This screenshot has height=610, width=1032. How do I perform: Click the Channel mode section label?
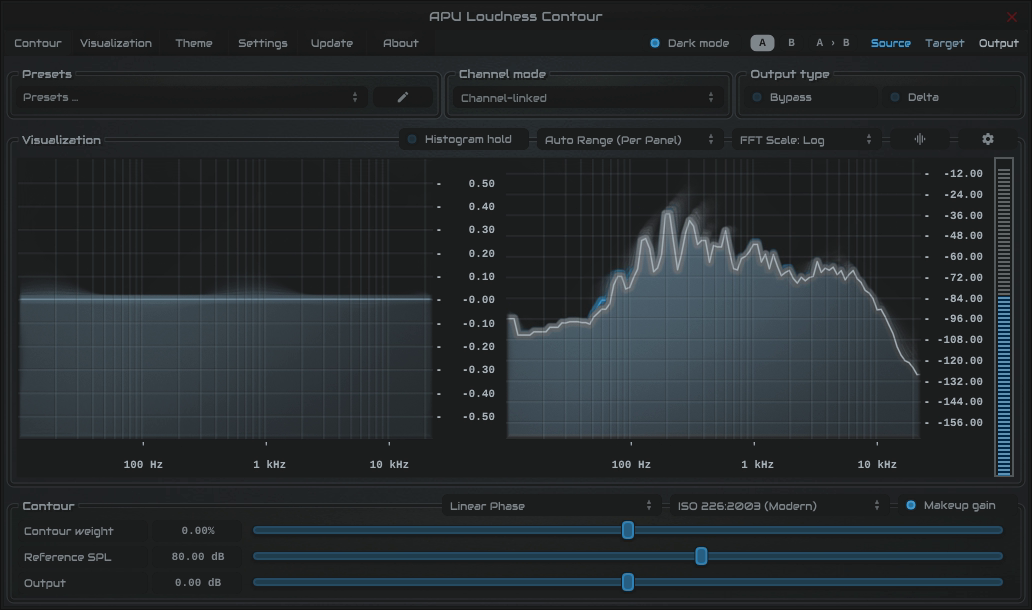point(502,74)
